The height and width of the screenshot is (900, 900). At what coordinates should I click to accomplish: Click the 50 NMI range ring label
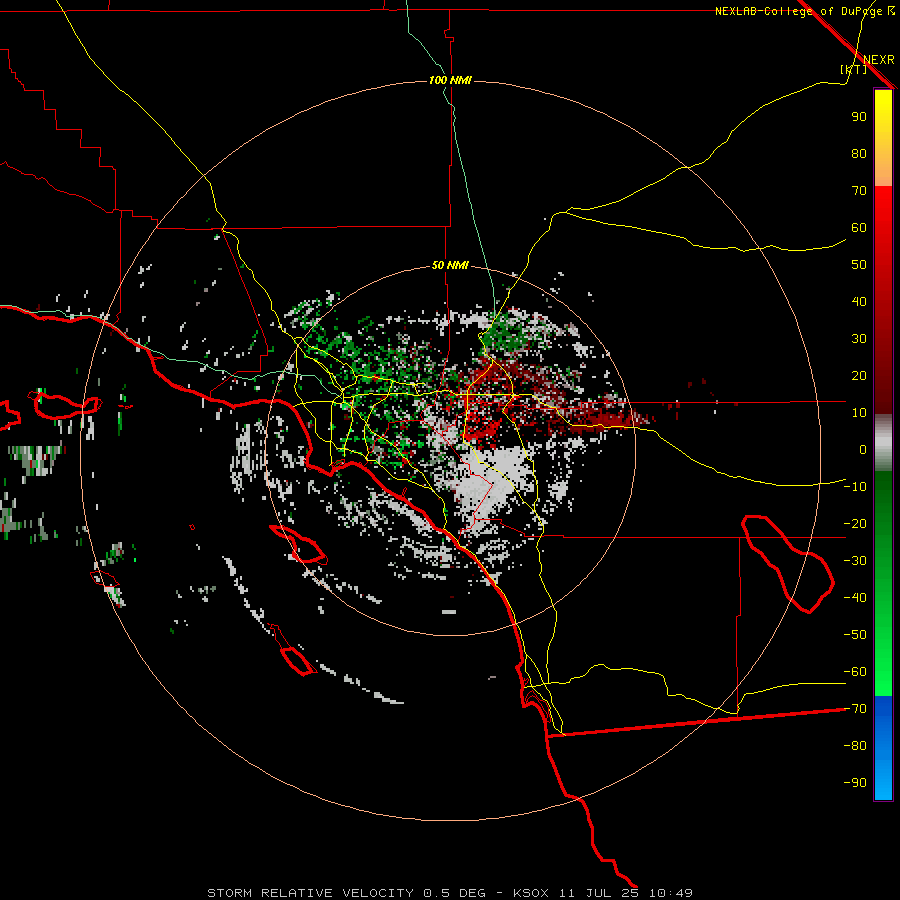click(450, 265)
